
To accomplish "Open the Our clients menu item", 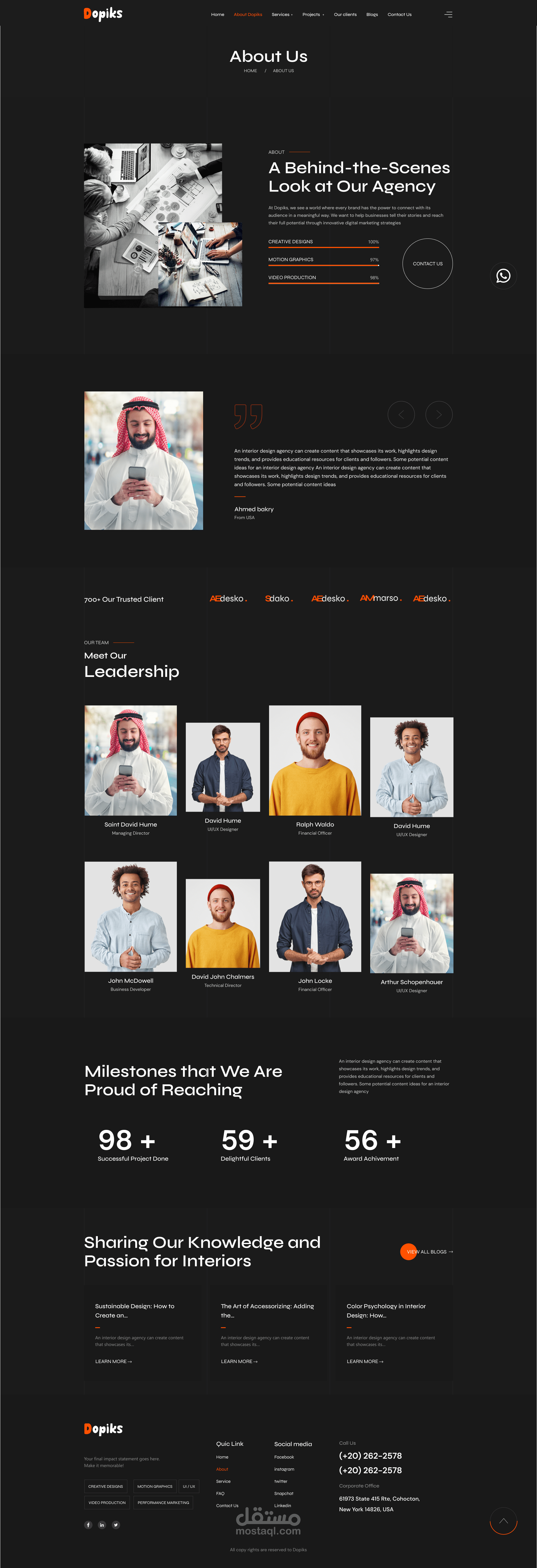I will coord(345,15).
